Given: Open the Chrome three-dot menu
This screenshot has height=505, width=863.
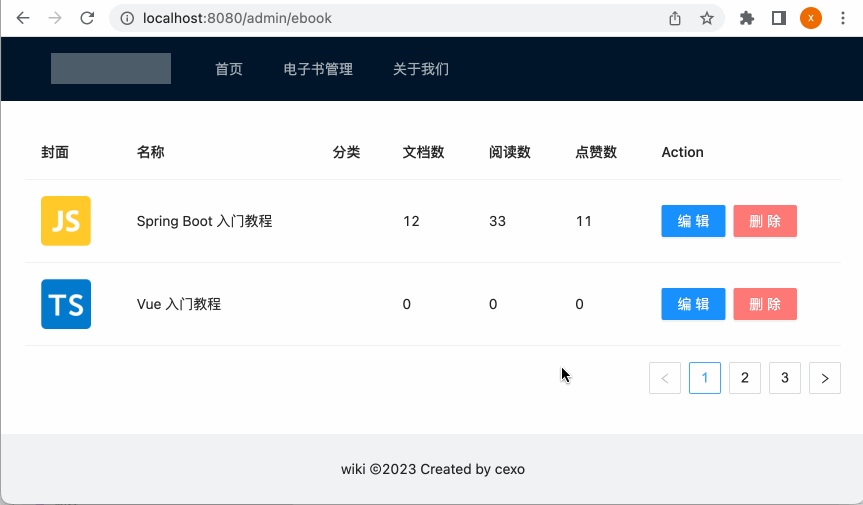Looking at the screenshot, I should coord(843,18).
